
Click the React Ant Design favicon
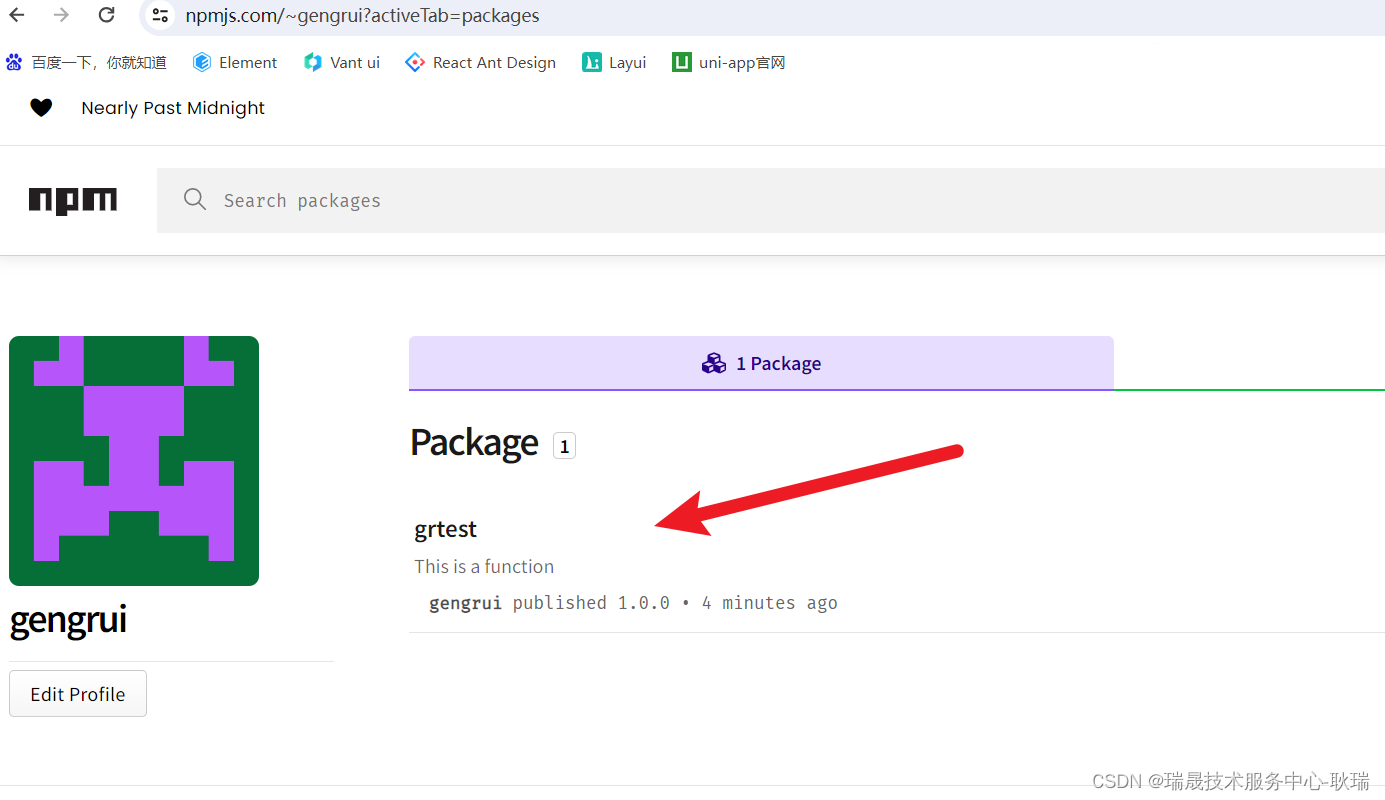coord(415,62)
